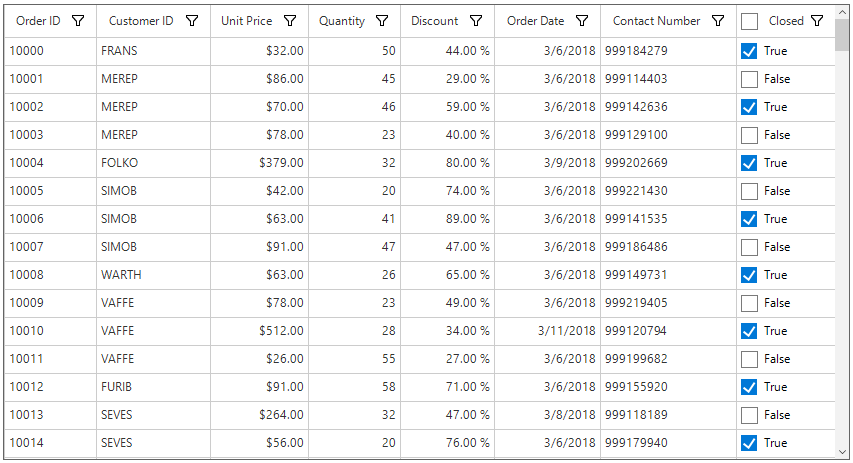Uncheck Closed checkbox for order 10006
853x463 pixels.
[x=749, y=219]
